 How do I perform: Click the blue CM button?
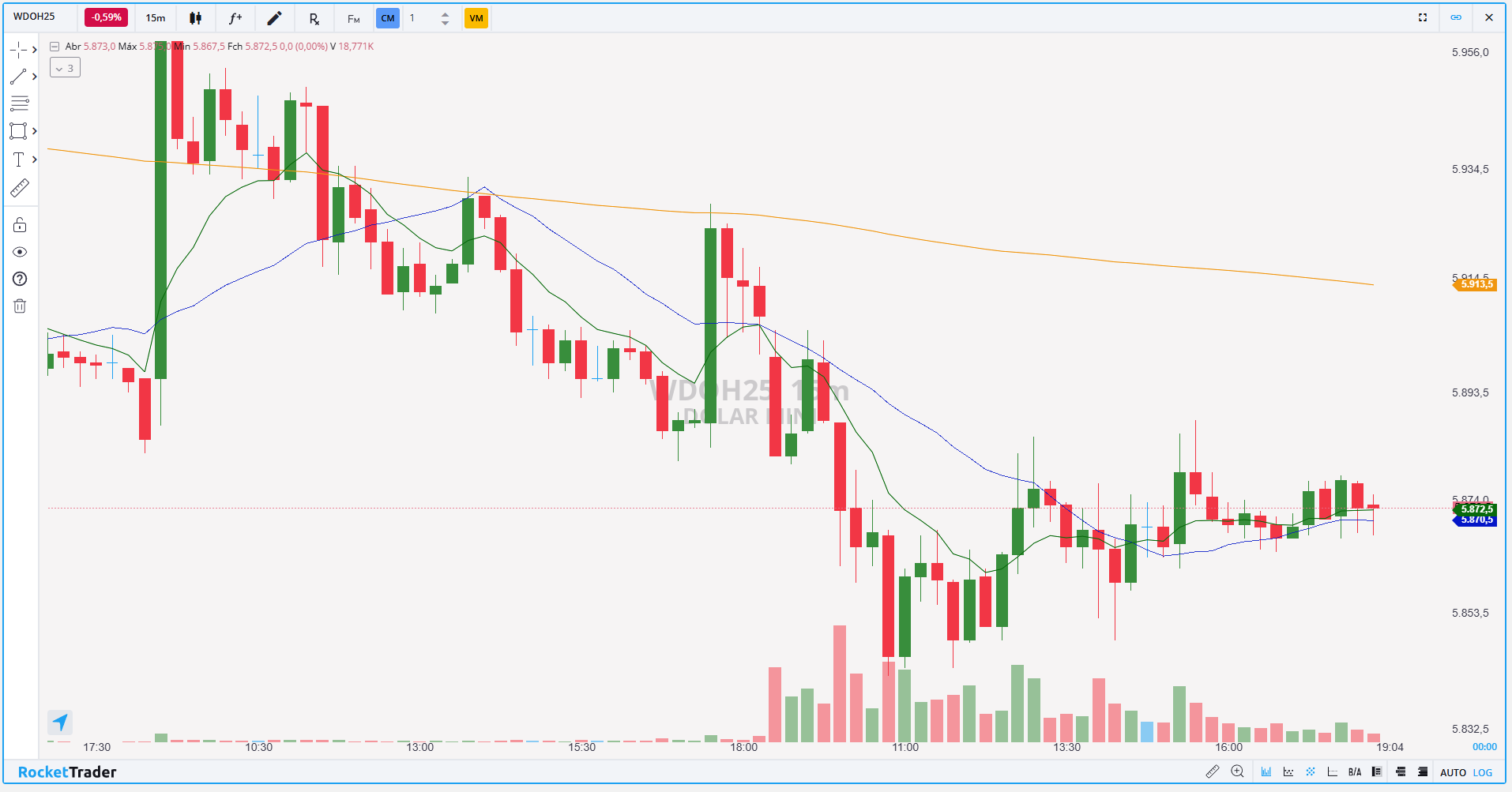(387, 18)
